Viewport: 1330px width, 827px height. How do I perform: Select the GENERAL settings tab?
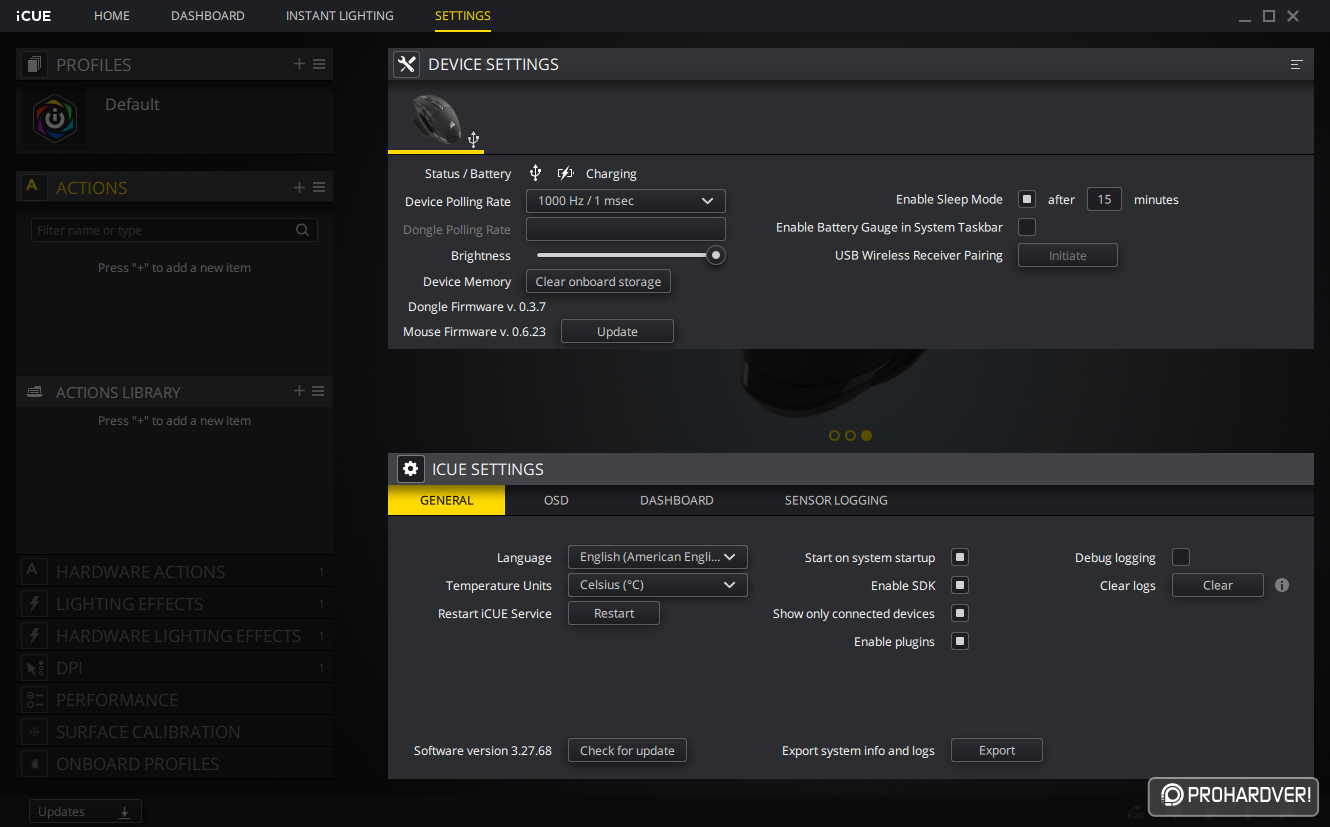tap(446, 500)
